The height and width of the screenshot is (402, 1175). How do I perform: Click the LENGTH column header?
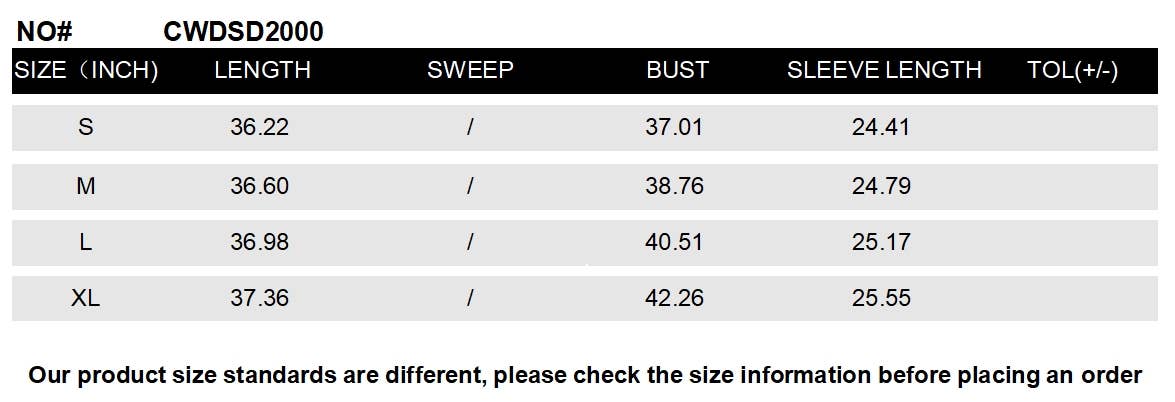[262, 70]
